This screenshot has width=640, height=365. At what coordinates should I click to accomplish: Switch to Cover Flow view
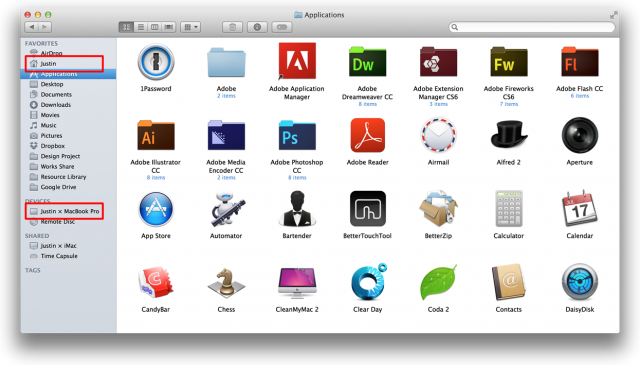[169, 27]
